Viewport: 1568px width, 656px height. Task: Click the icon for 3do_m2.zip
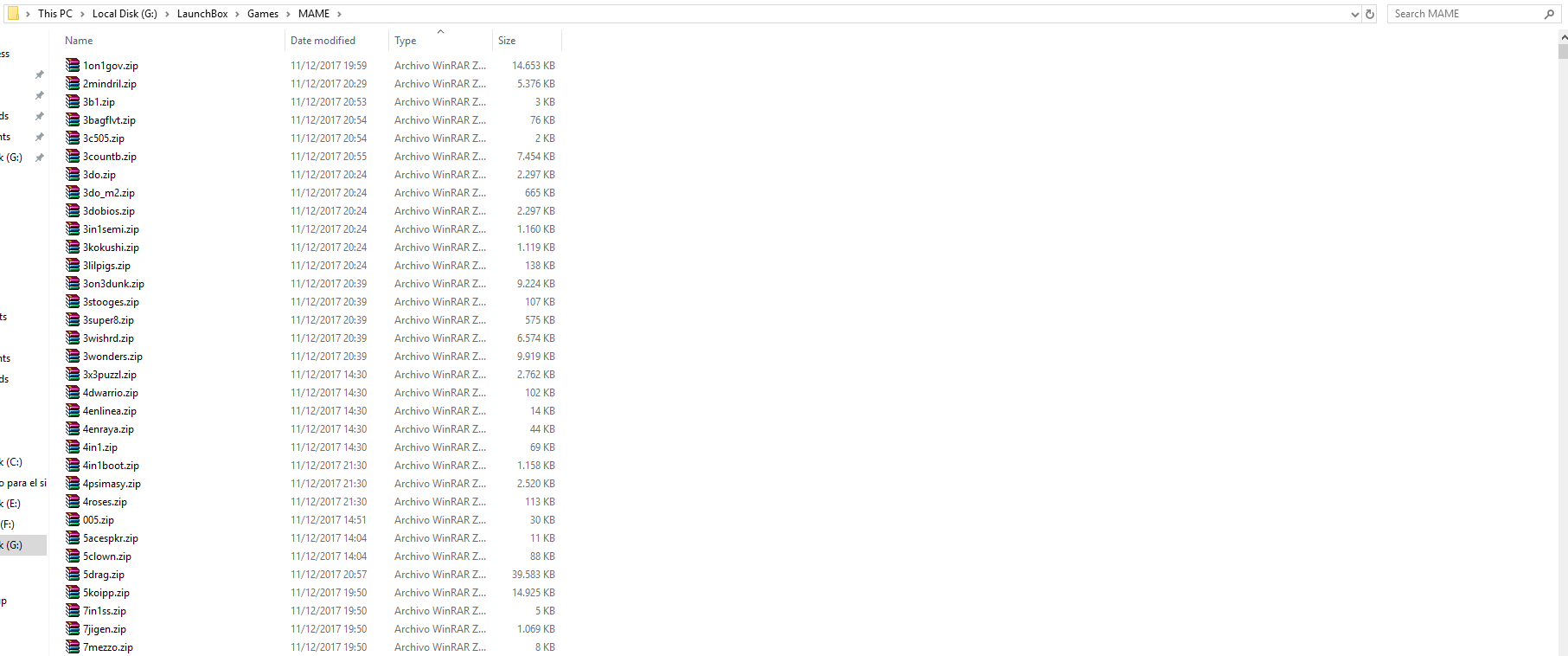pos(73,192)
